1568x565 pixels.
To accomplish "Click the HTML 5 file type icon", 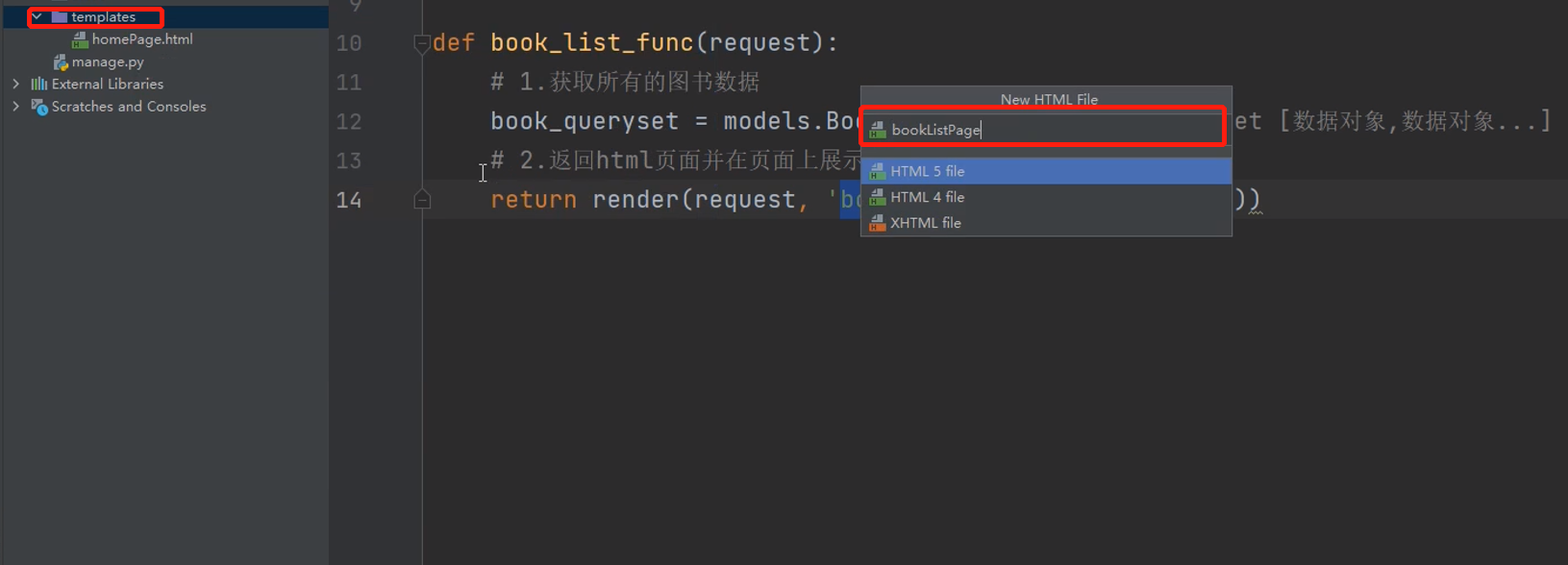I will [877, 171].
